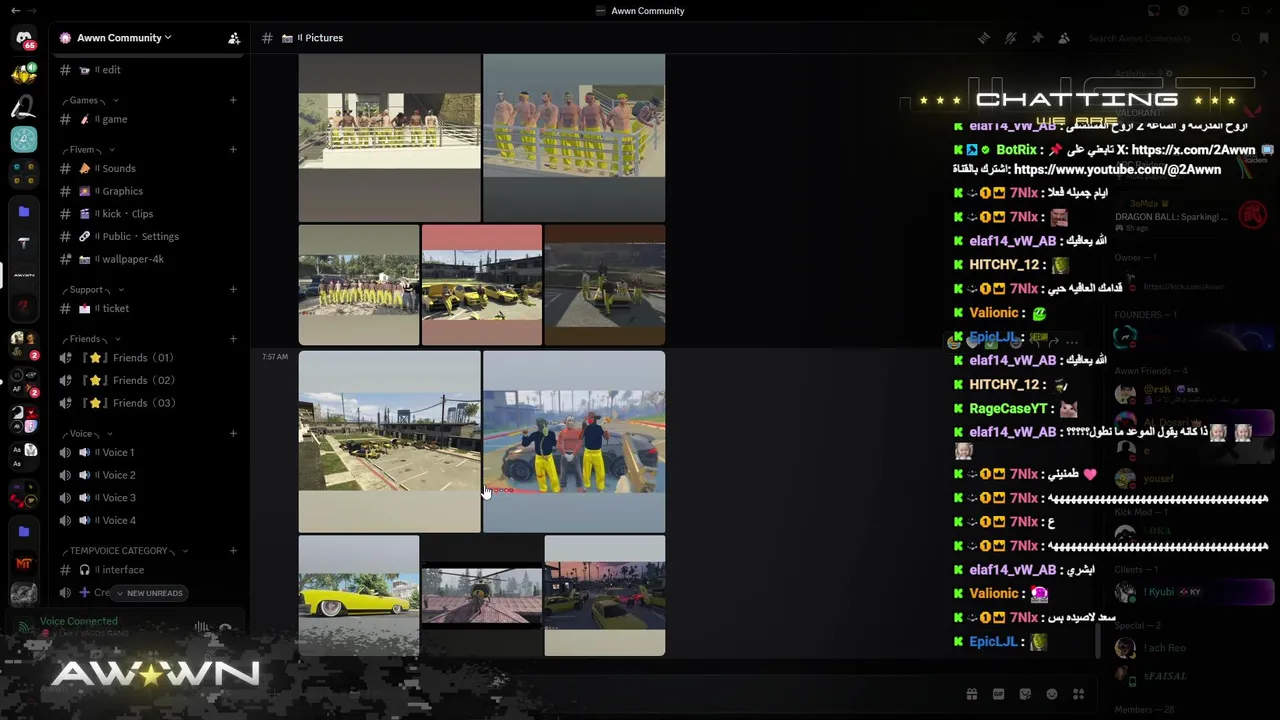Click the Voice Connected status text
Image resolution: width=1280 pixels, height=720 pixels.
tap(78, 621)
